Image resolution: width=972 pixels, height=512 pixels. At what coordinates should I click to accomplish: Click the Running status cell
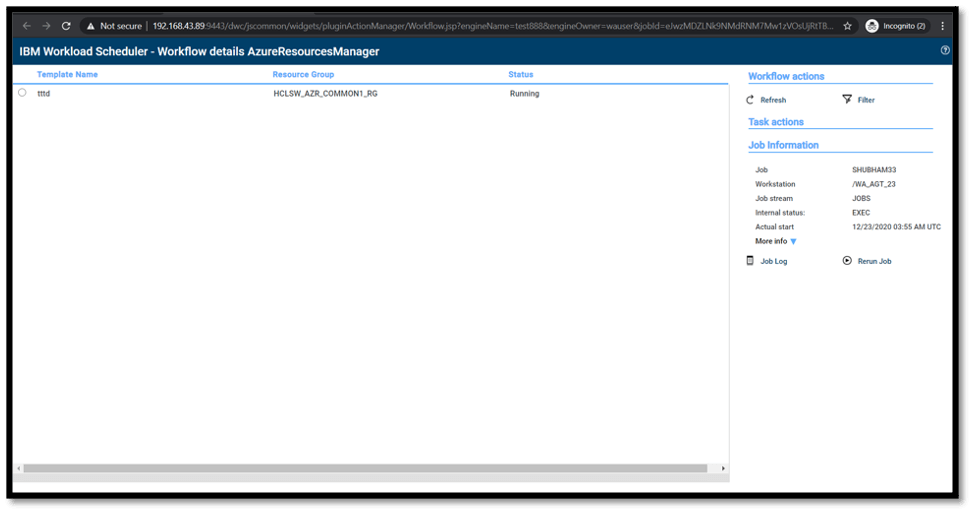pos(524,94)
